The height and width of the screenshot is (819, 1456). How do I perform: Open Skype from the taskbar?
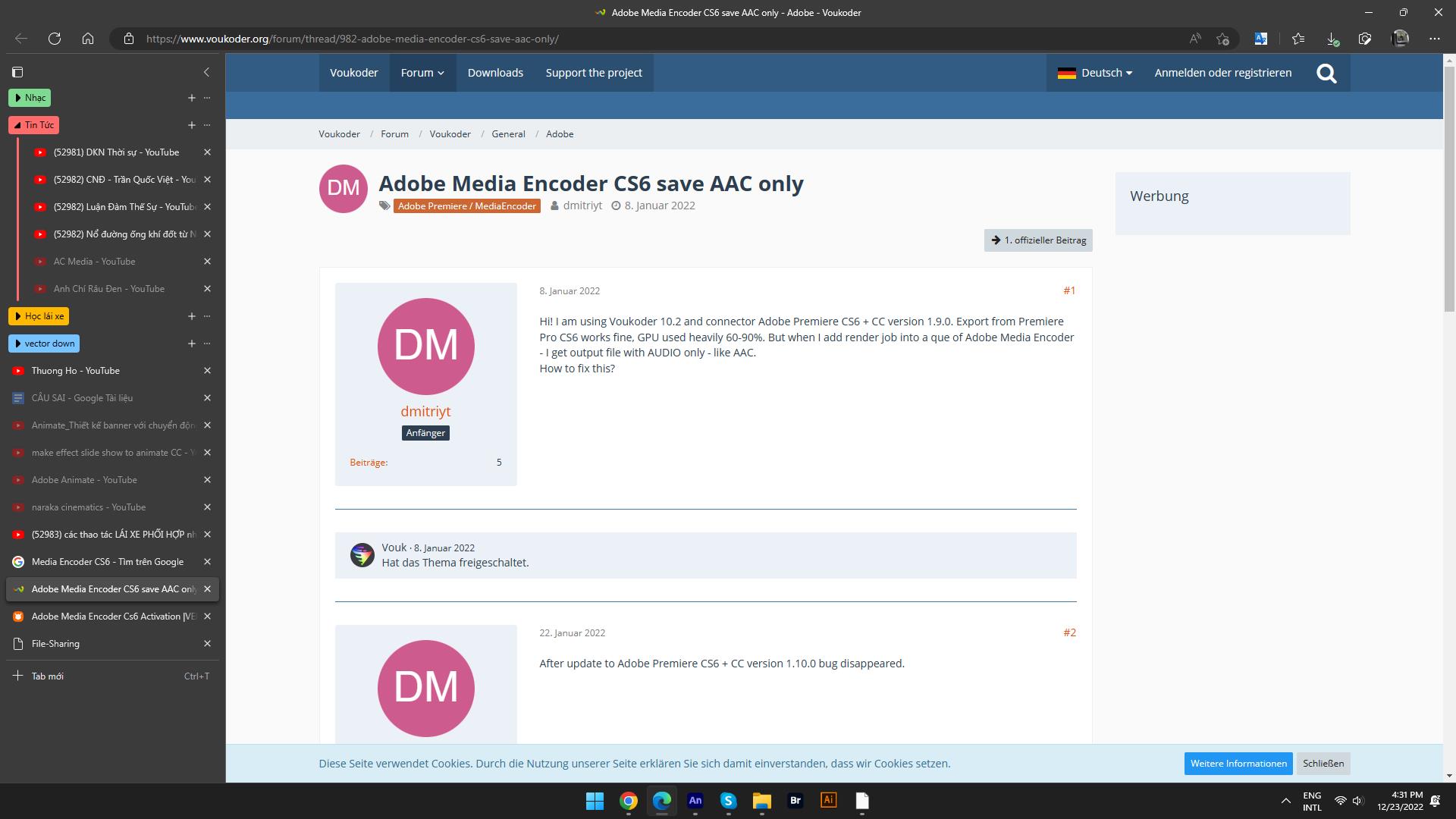(728, 801)
